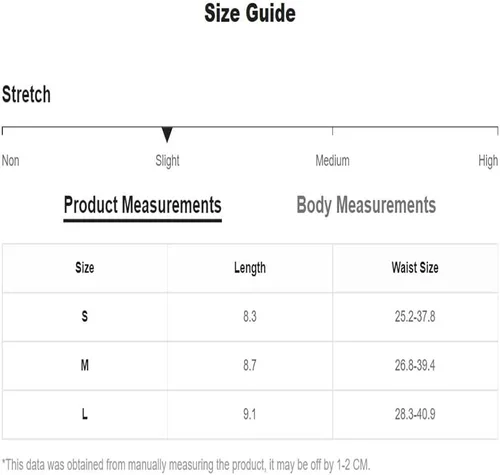Select the size S row label
500x475 pixels.
(85, 316)
